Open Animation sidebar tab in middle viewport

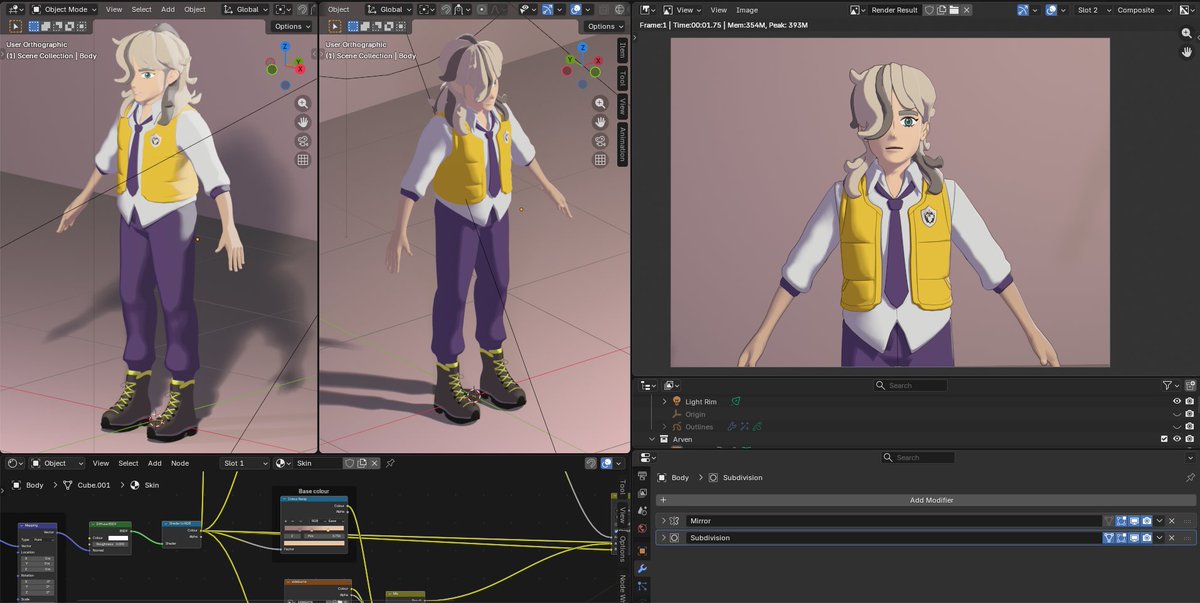[x=622, y=145]
